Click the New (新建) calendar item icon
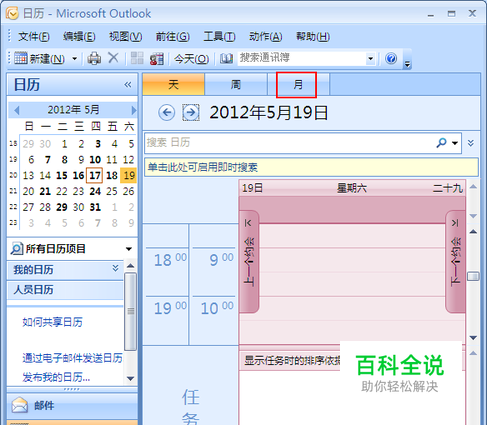Viewport: 487px width, 425px height. click(21, 58)
